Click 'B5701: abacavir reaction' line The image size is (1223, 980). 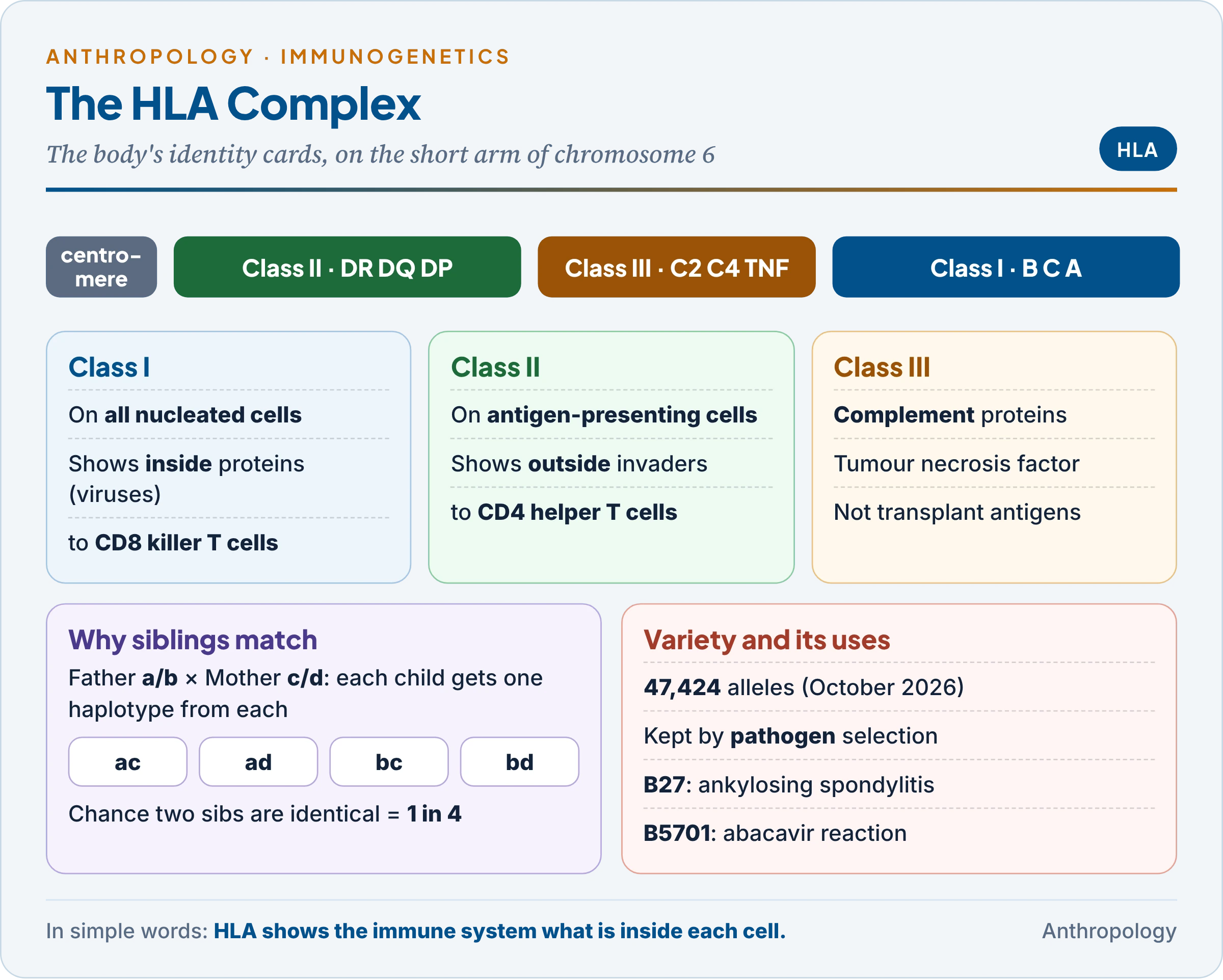pyautogui.click(x=775, y=833)
